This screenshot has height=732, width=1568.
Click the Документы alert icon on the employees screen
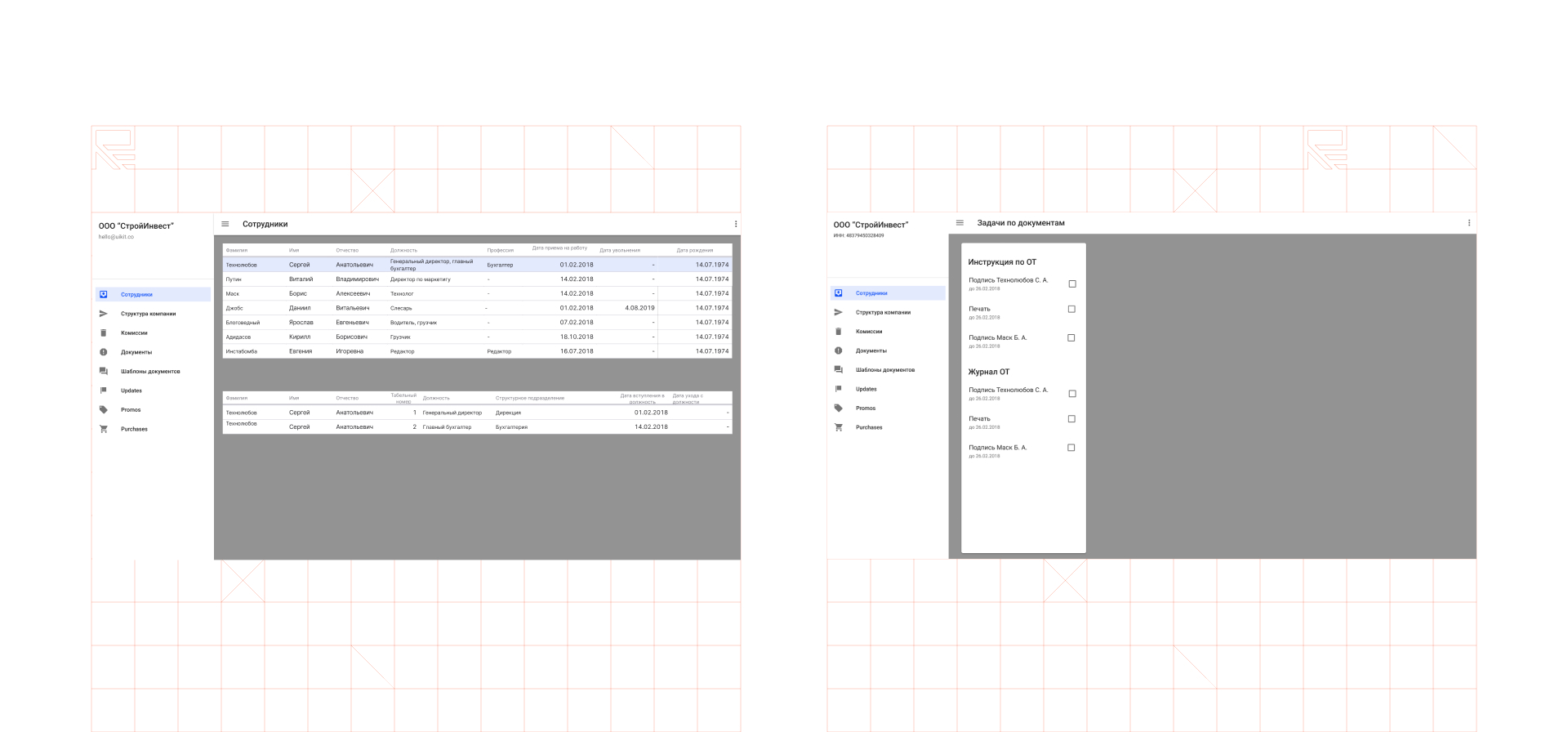[104, 352]
